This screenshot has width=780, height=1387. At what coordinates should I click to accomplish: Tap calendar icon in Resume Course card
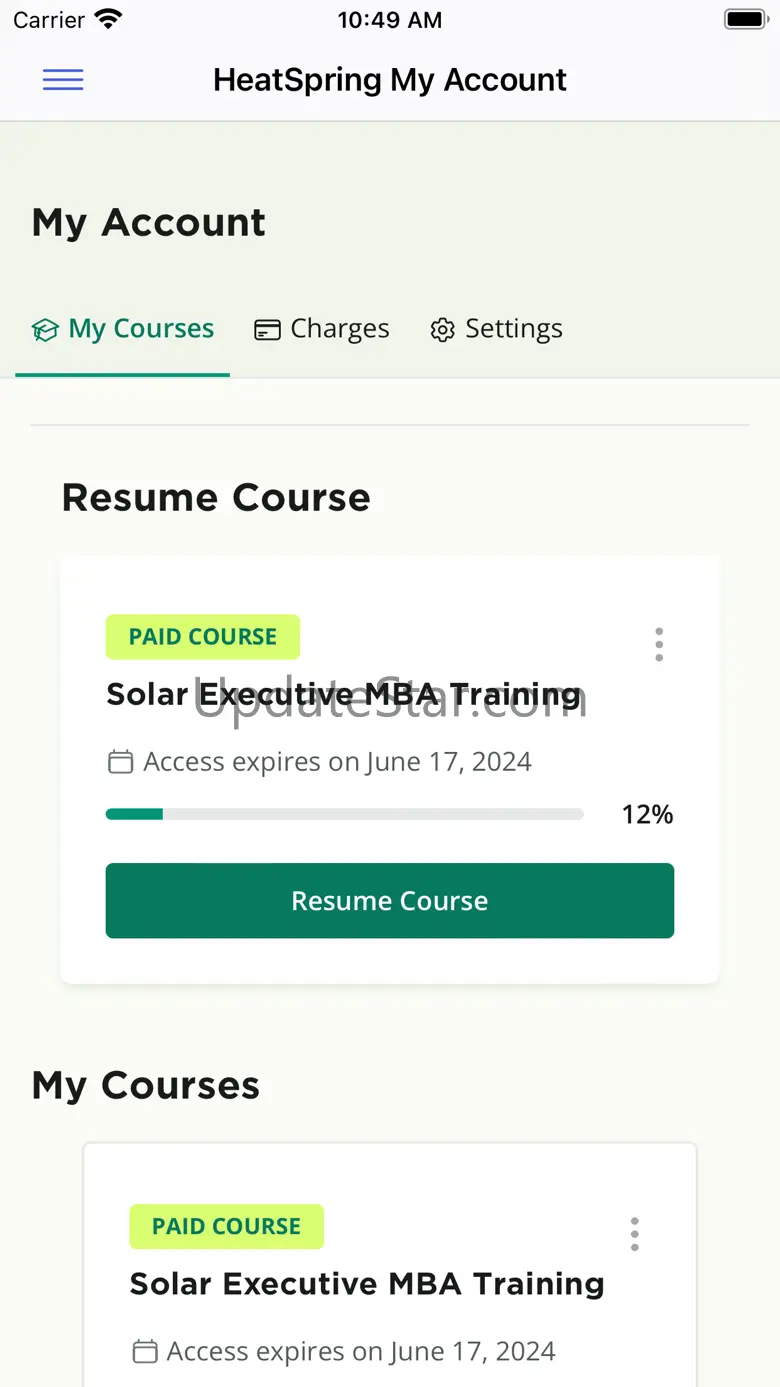(x=120, y=763)
